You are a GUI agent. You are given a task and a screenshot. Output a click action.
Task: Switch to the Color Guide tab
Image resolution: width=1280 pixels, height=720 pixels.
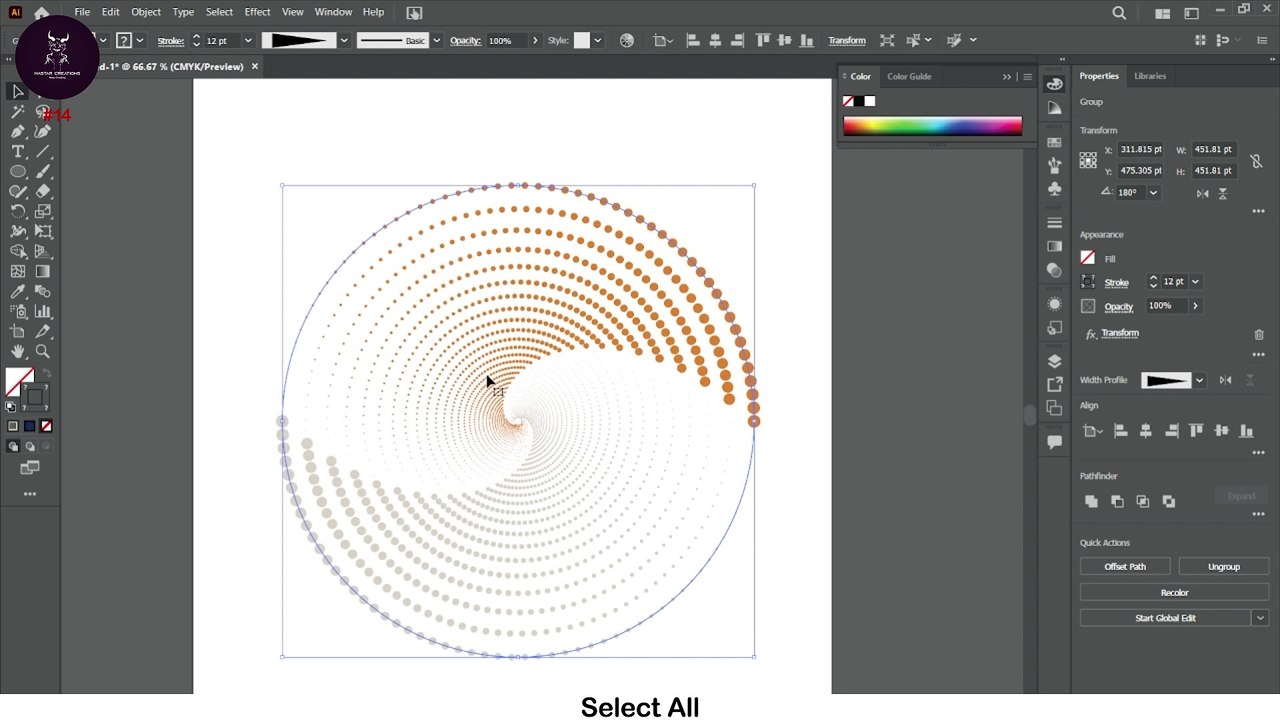coord(909,76)
